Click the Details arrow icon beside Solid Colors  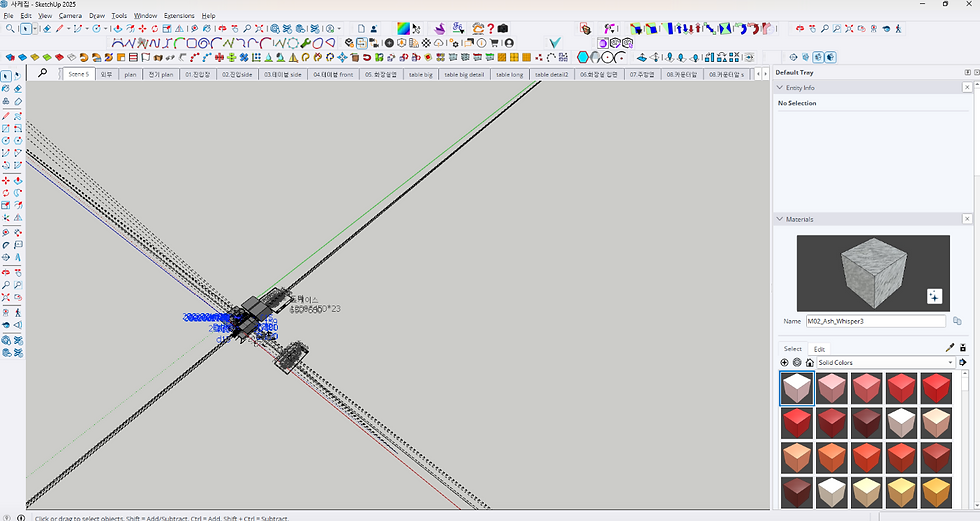coord(962,362)
